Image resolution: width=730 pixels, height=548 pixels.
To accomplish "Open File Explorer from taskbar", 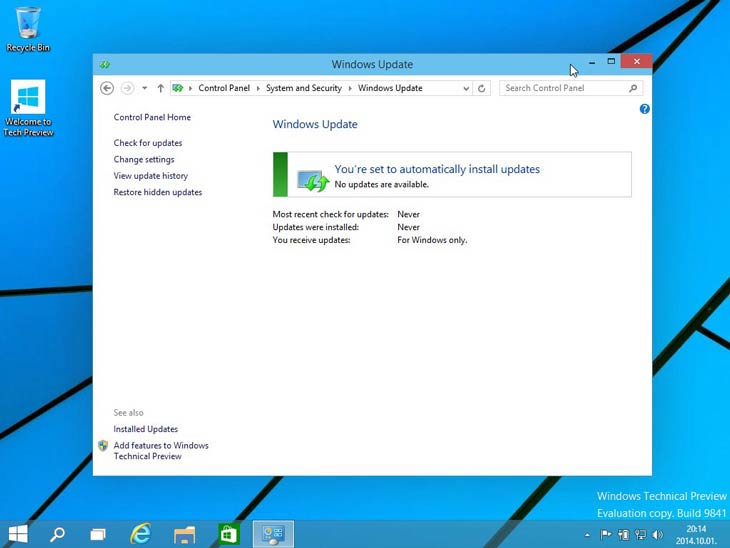I will pos(184,534).
